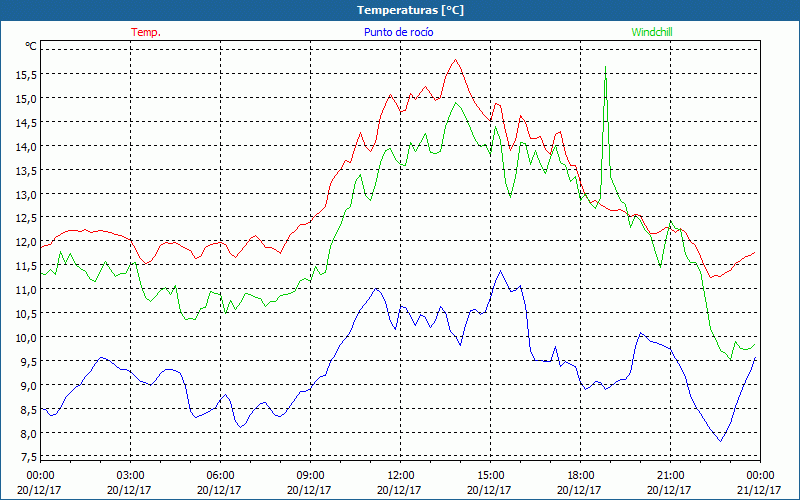
Task: Click the blue dew point peak near 15:20
Action: tap(501, 271)
